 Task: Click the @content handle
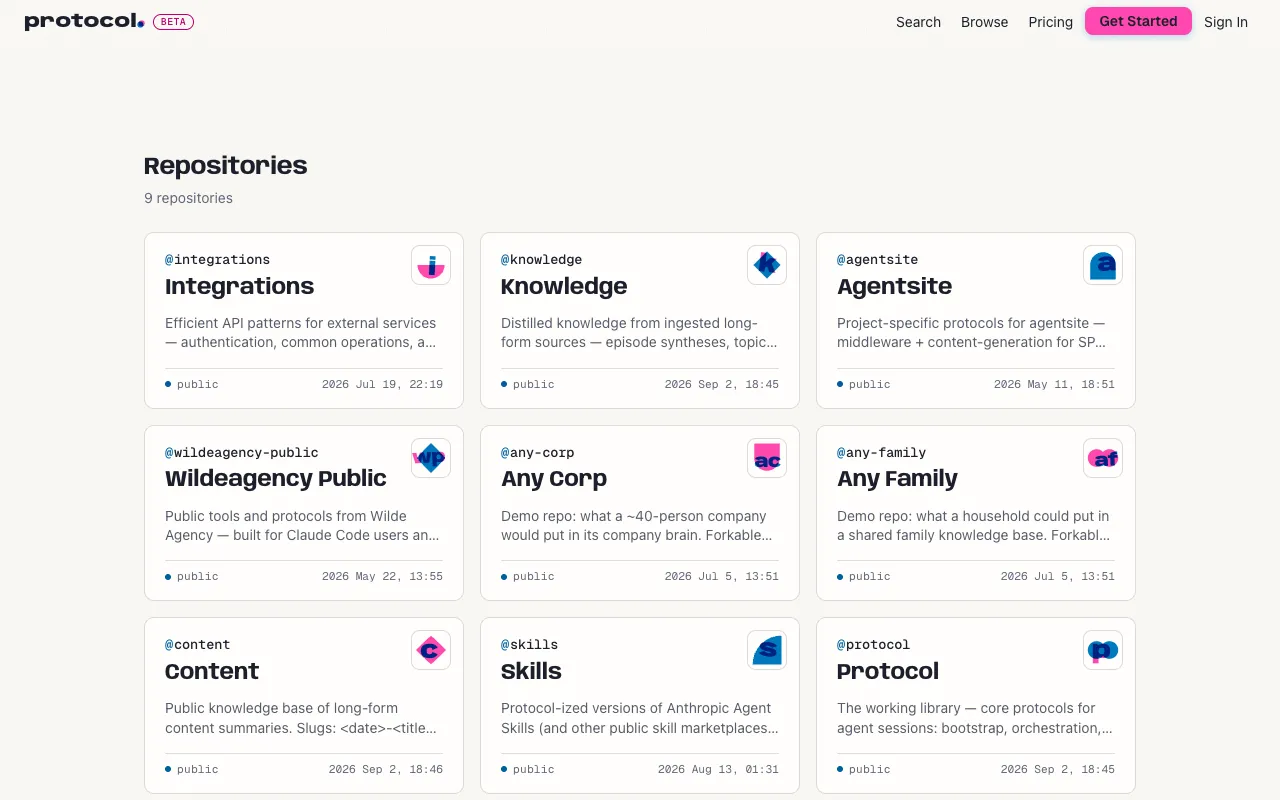[198, 645]
